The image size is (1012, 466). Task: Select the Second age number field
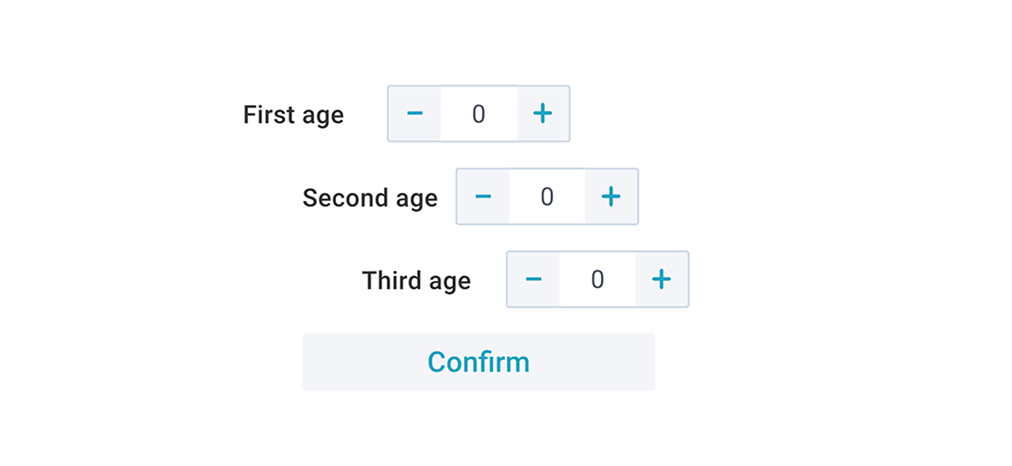tap(547, 197)
